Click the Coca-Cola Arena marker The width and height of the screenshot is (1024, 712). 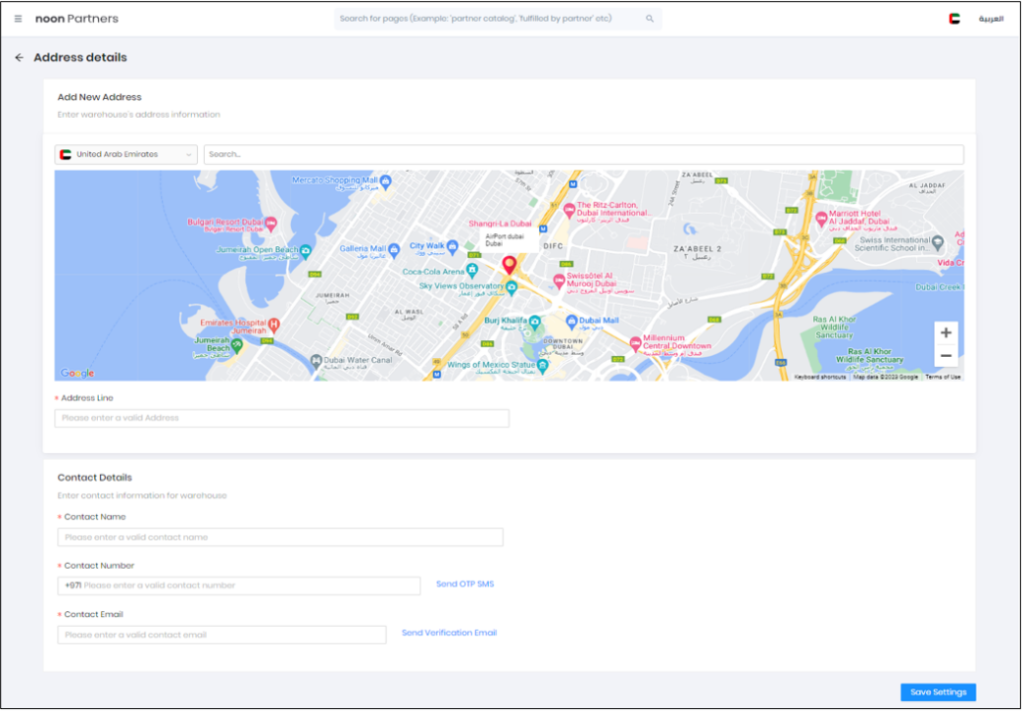click(x=472, y=269)
